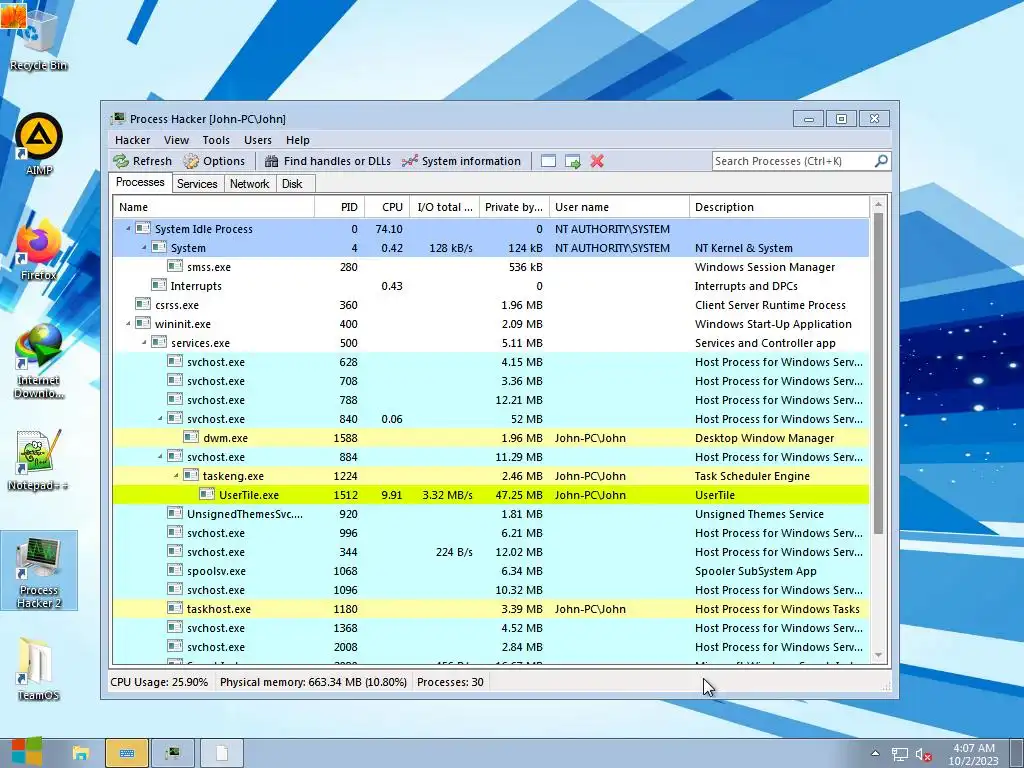This screenshot has height=768, width=1024.
Task: Click the Windows Start button
Action: [x=27, y=752]
